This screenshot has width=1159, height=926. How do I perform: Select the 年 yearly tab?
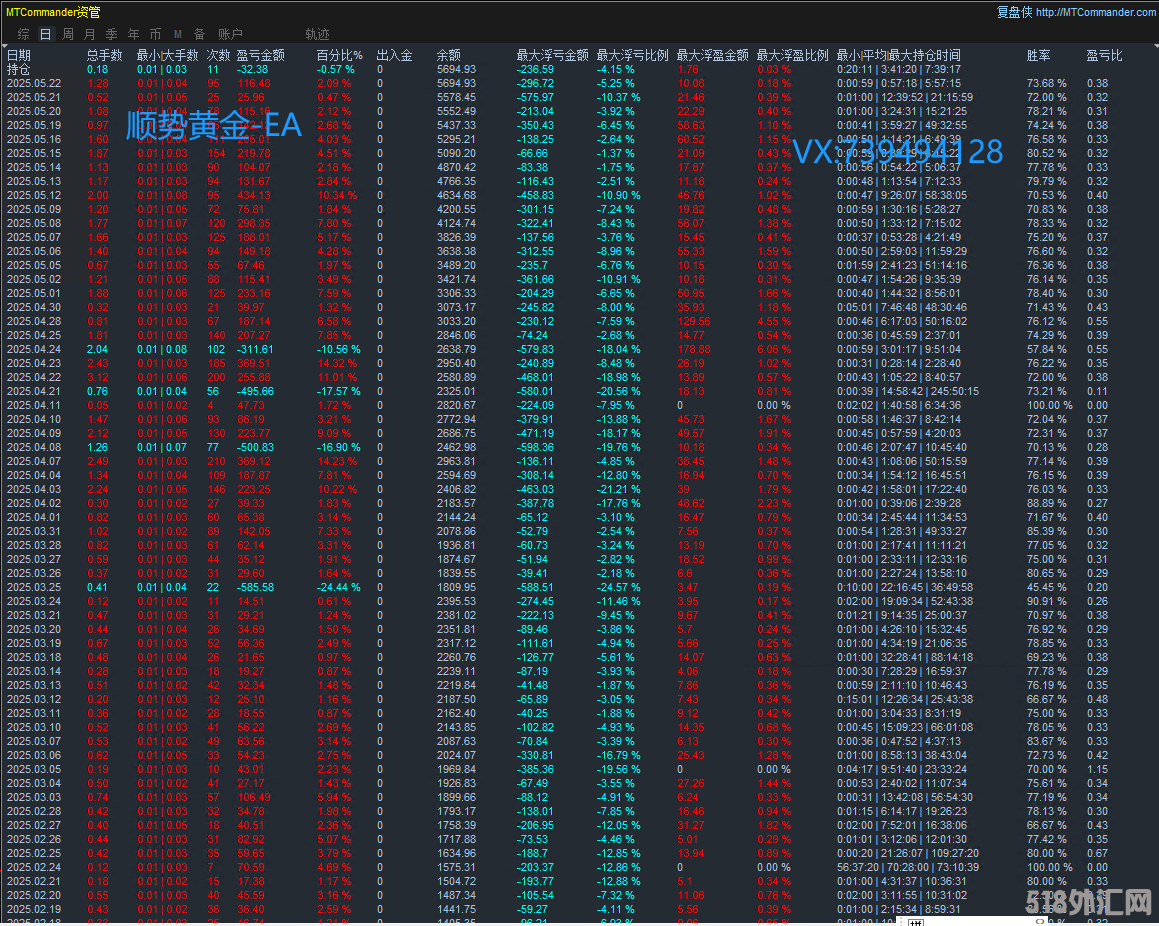pos(133,34)
